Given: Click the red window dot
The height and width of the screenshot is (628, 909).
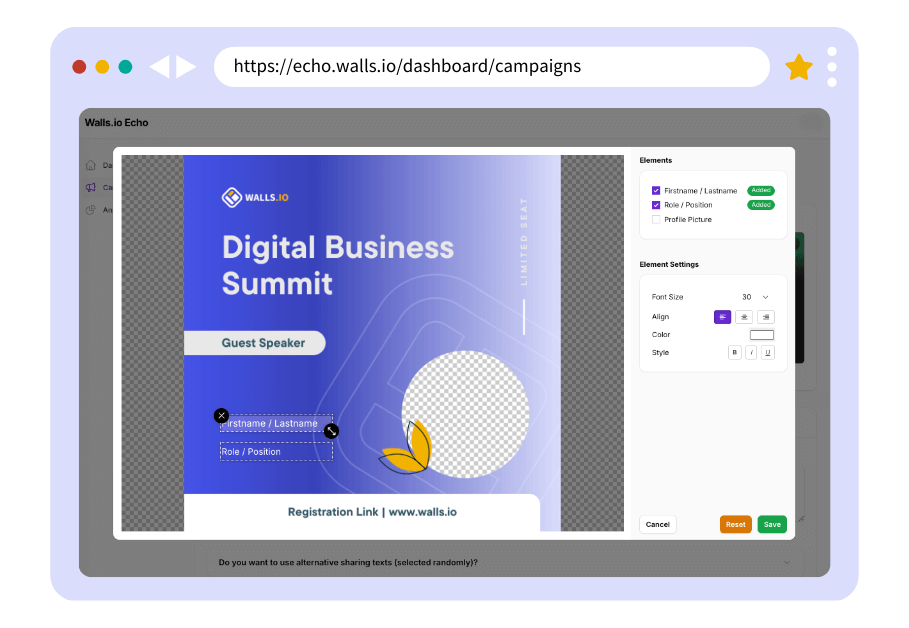Looking at the screenshot, I should (x=79, y=67).
